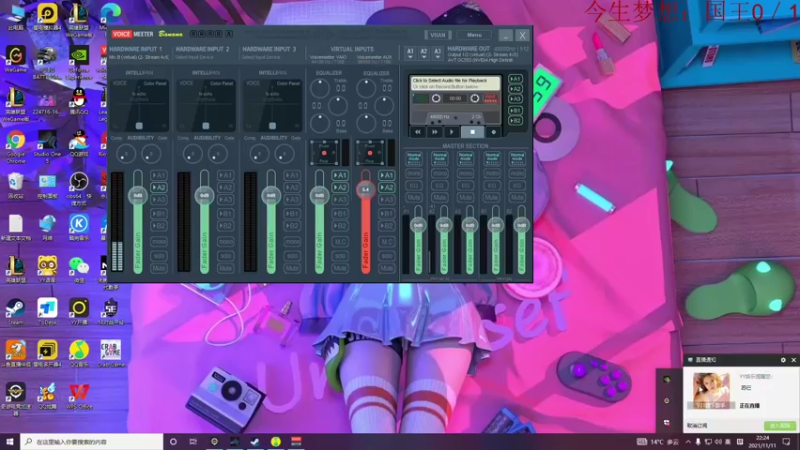This screenshot has height=450, width=800.
Task: Open A1 hardware output device dropdown
Action: coord(410,53)
